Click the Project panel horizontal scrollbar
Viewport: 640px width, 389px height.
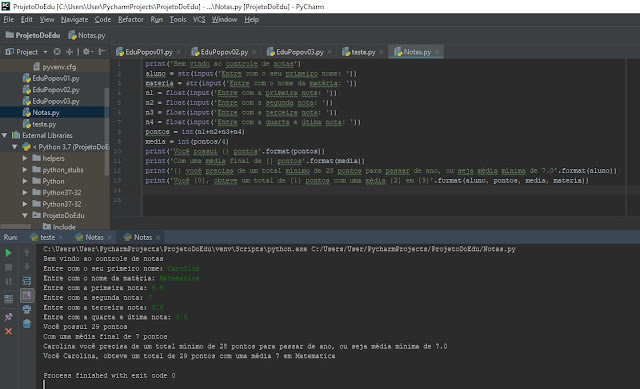point(16,226)
